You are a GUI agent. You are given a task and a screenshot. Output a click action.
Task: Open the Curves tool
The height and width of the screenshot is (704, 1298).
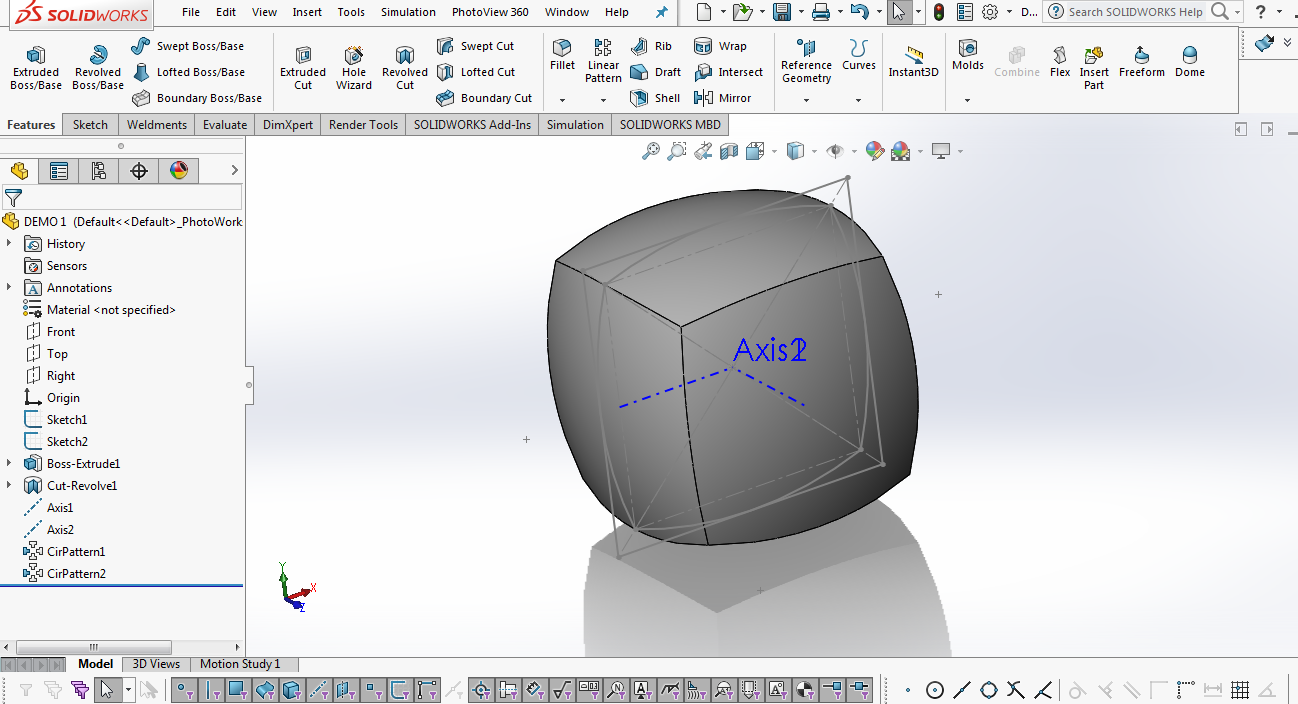click(x=858, y=55)
